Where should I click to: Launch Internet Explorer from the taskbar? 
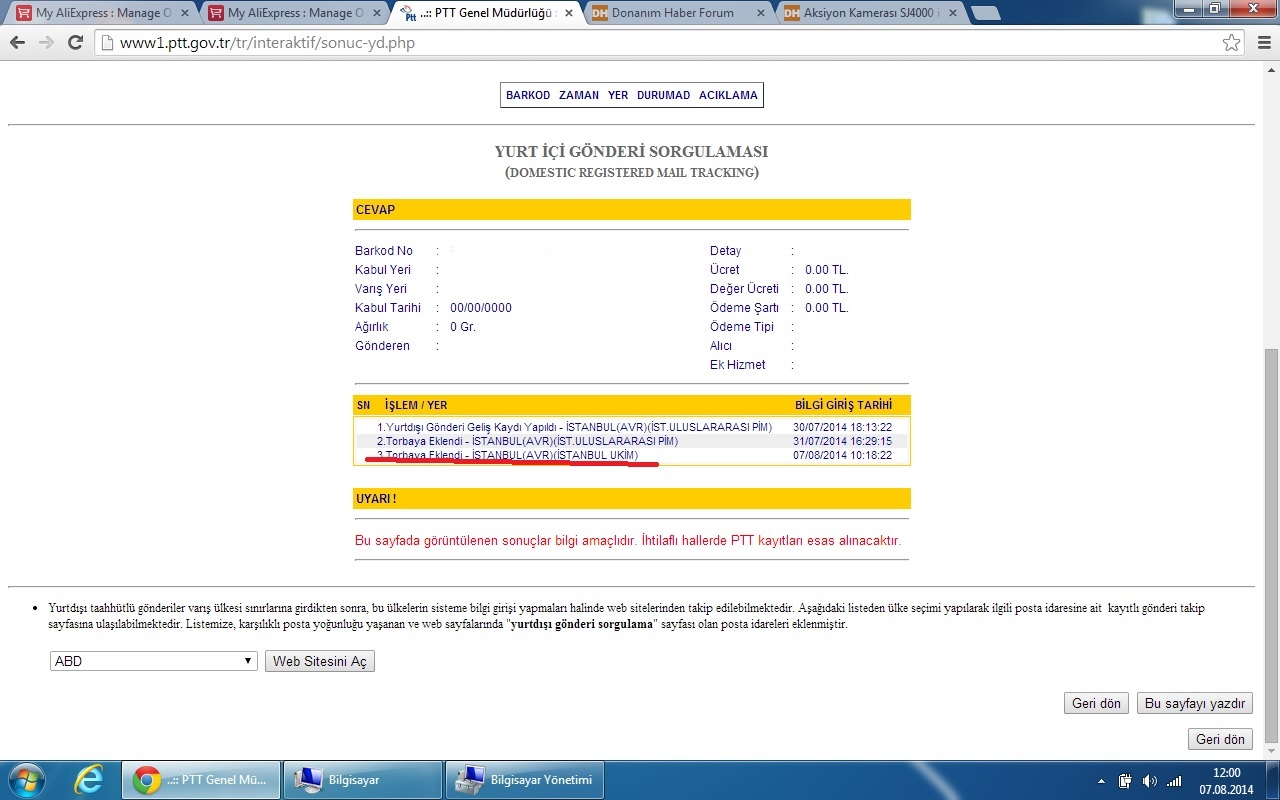(89, 780)
